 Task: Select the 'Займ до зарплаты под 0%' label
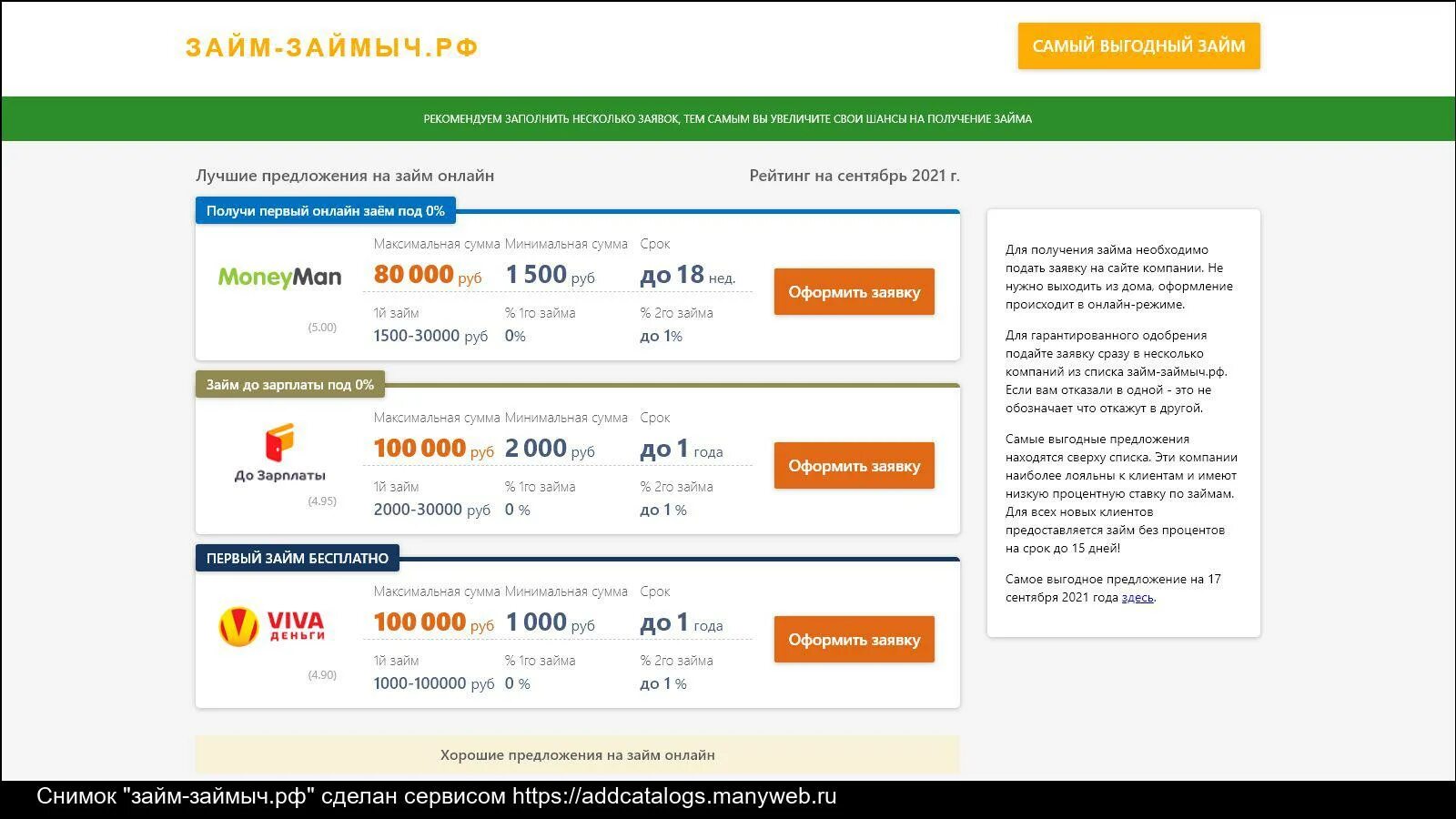click(290, 384)
